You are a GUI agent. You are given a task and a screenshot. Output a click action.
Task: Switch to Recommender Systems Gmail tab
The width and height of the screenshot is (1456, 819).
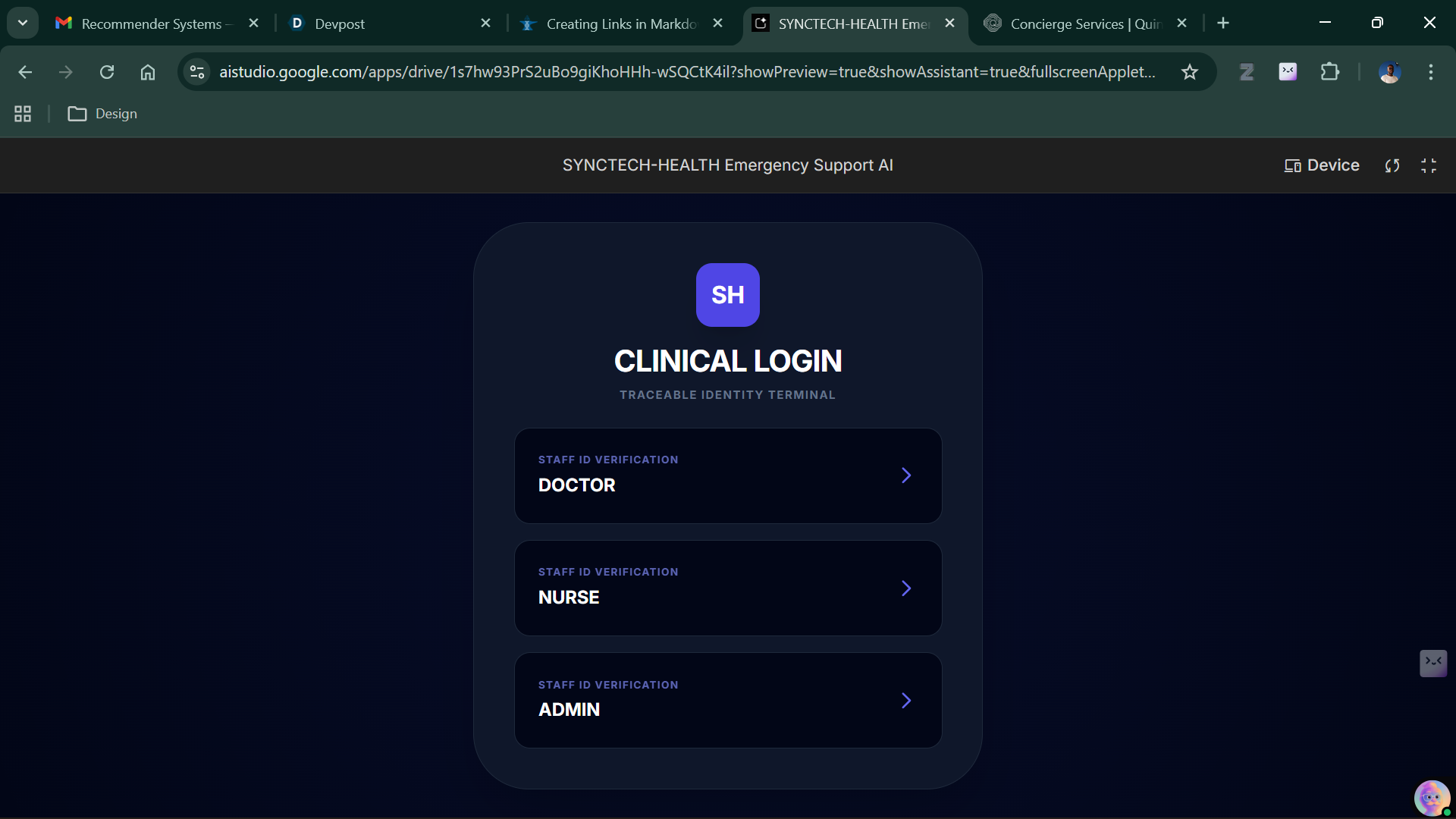click(152, 24)
